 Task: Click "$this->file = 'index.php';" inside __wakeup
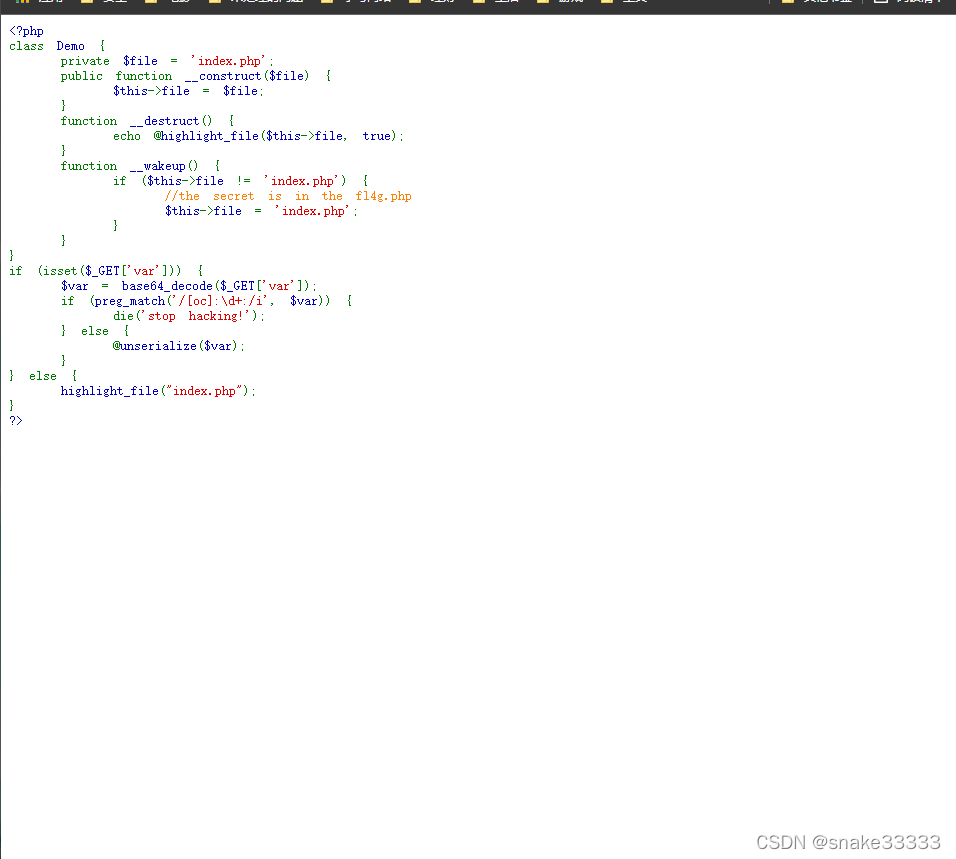(261, 211)
